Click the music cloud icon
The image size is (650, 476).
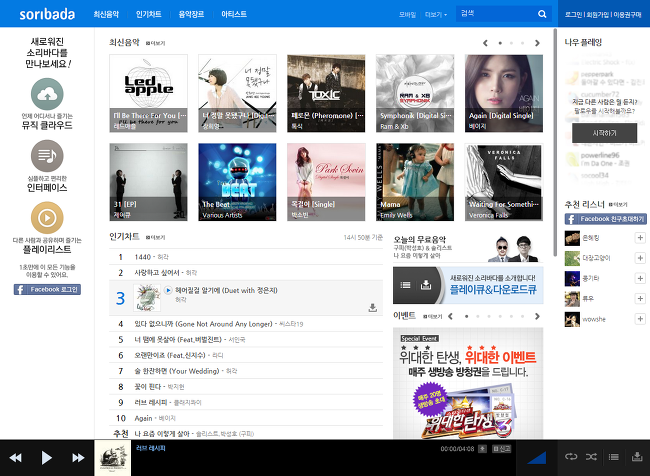pos(47,95)
